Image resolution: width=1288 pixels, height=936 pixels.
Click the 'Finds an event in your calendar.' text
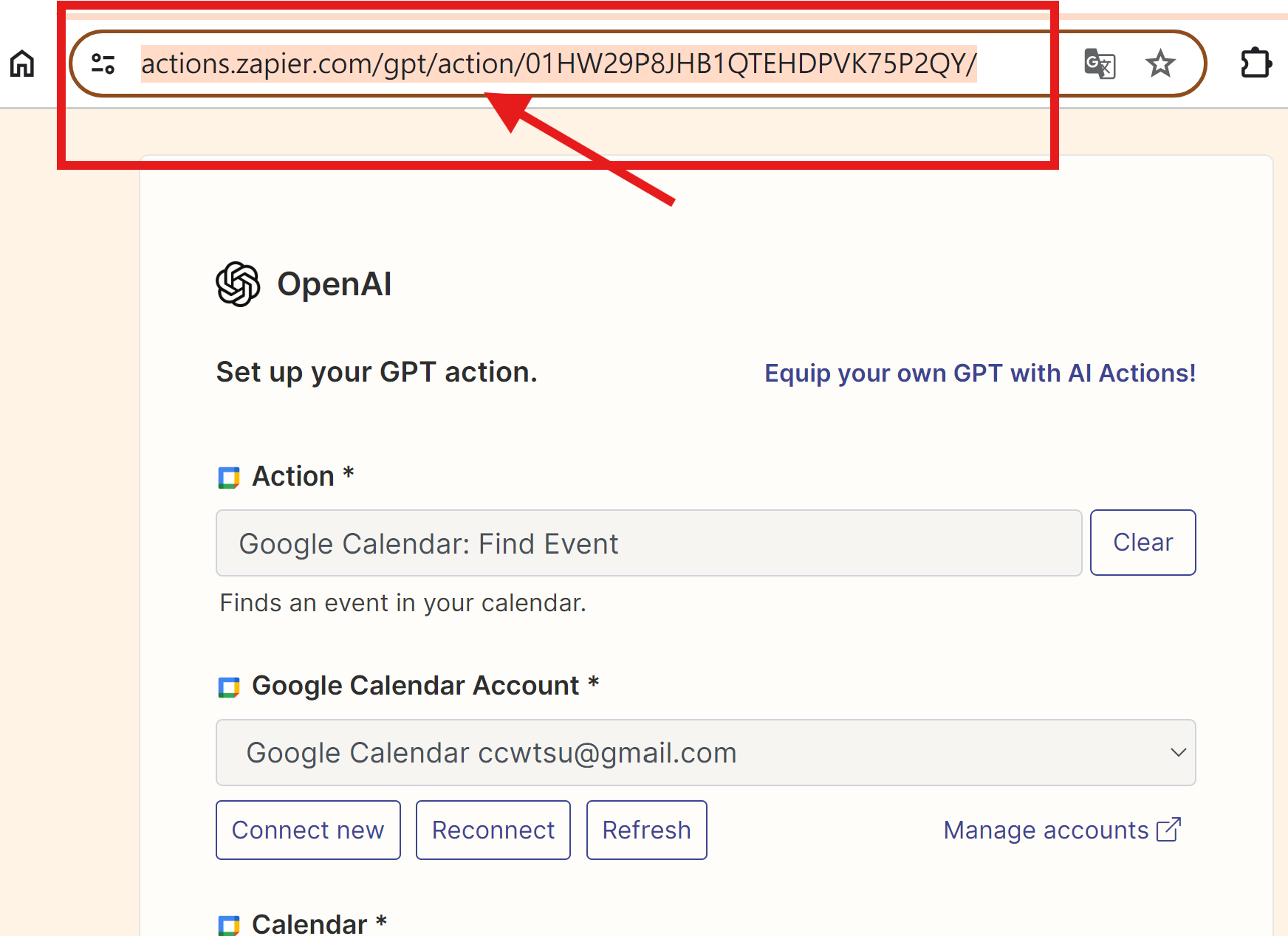pos(403,603)
